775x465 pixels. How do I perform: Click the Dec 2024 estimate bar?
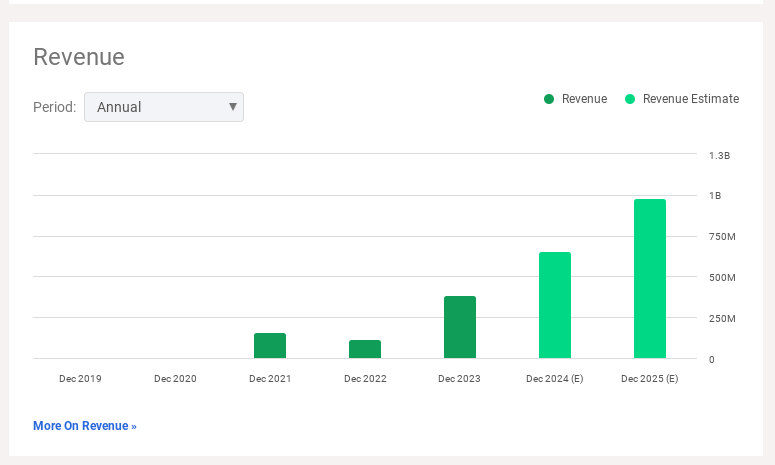pyautogui.click(x=555, y=305)
